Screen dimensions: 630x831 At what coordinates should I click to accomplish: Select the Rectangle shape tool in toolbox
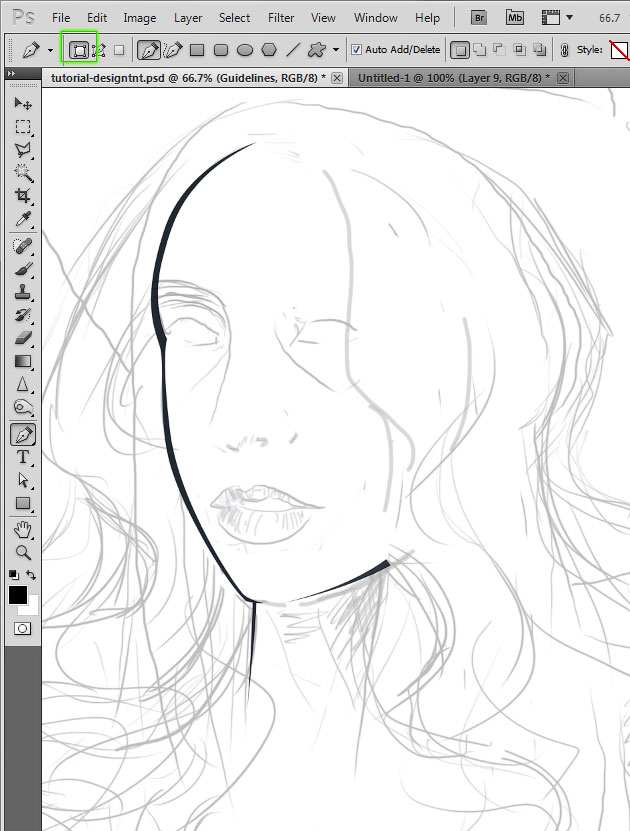(23, 503)
